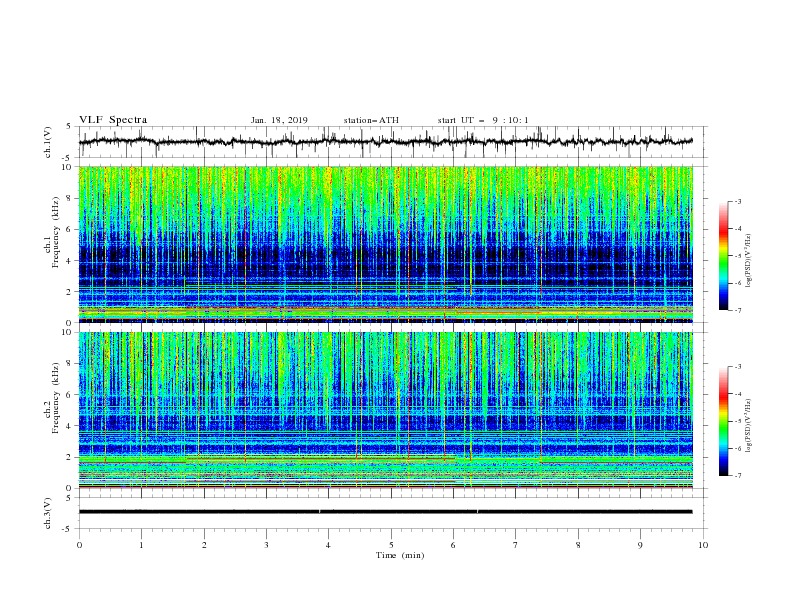Click the time axis tick label "4"
Screen dimensions: 792x612
point(328,545)
